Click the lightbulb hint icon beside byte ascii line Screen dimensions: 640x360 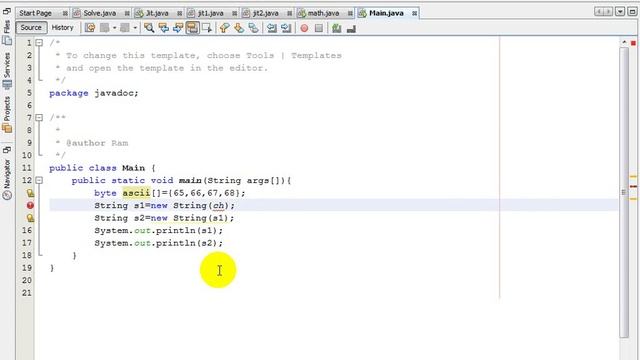pos(30,193)
